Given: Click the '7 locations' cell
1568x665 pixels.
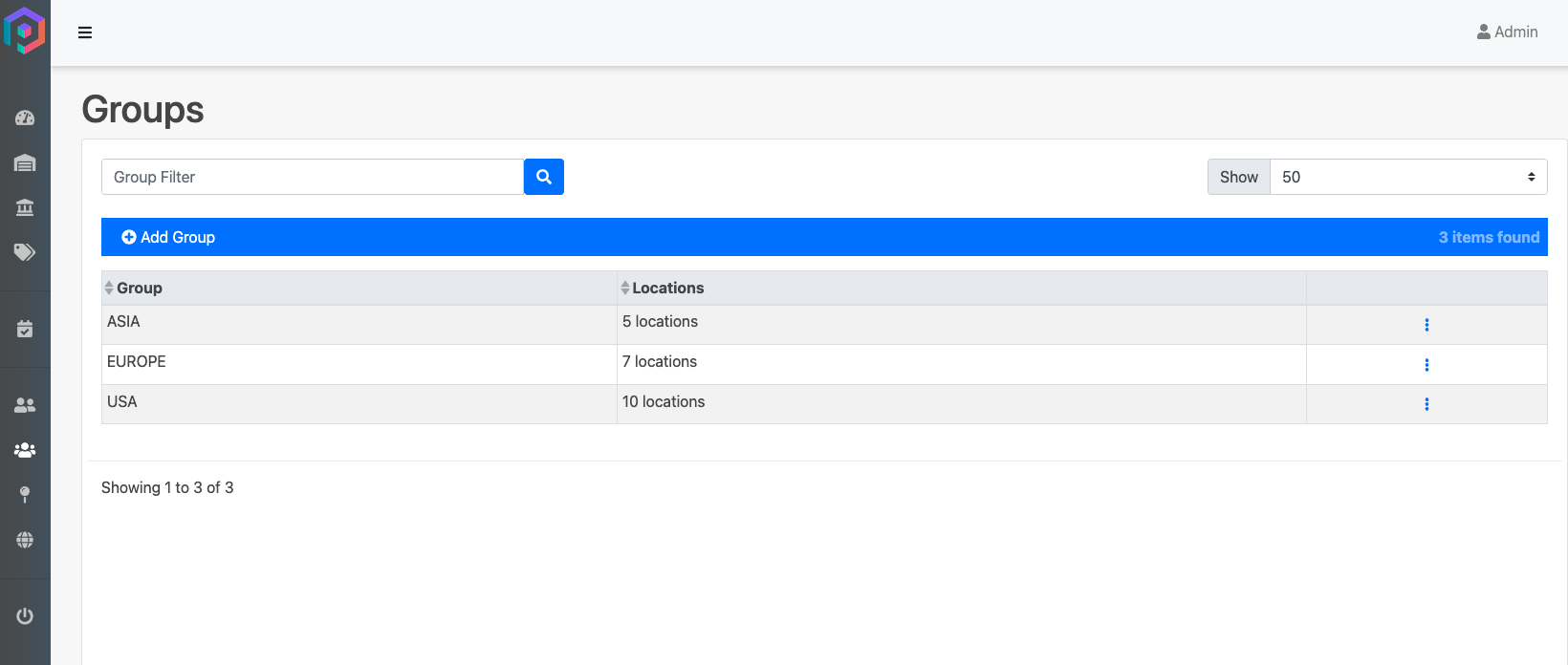Looking at the screenshot, I should pyautogui.click(x=962, y=365).
